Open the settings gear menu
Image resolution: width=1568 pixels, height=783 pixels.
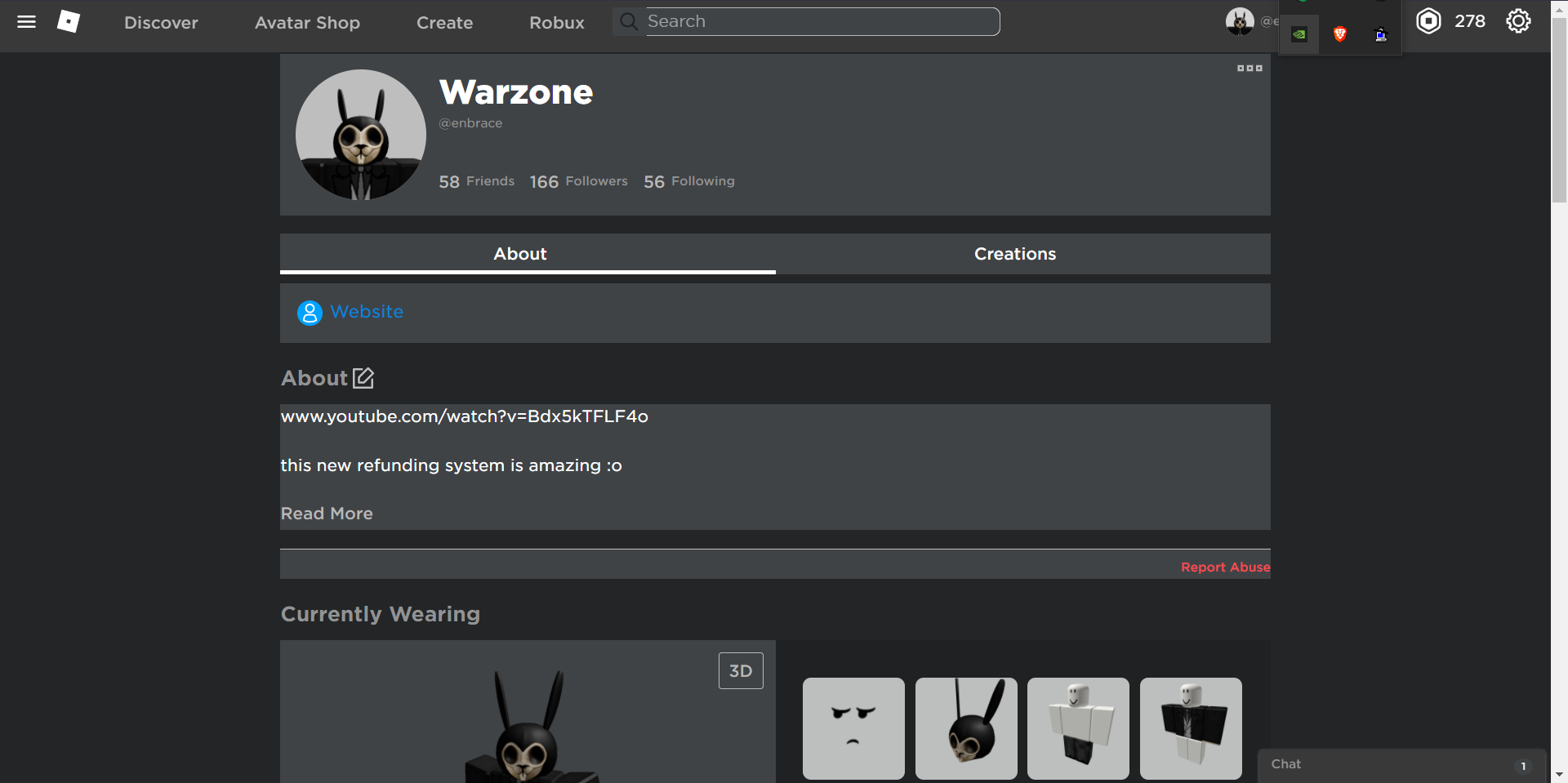point(1518,20)
